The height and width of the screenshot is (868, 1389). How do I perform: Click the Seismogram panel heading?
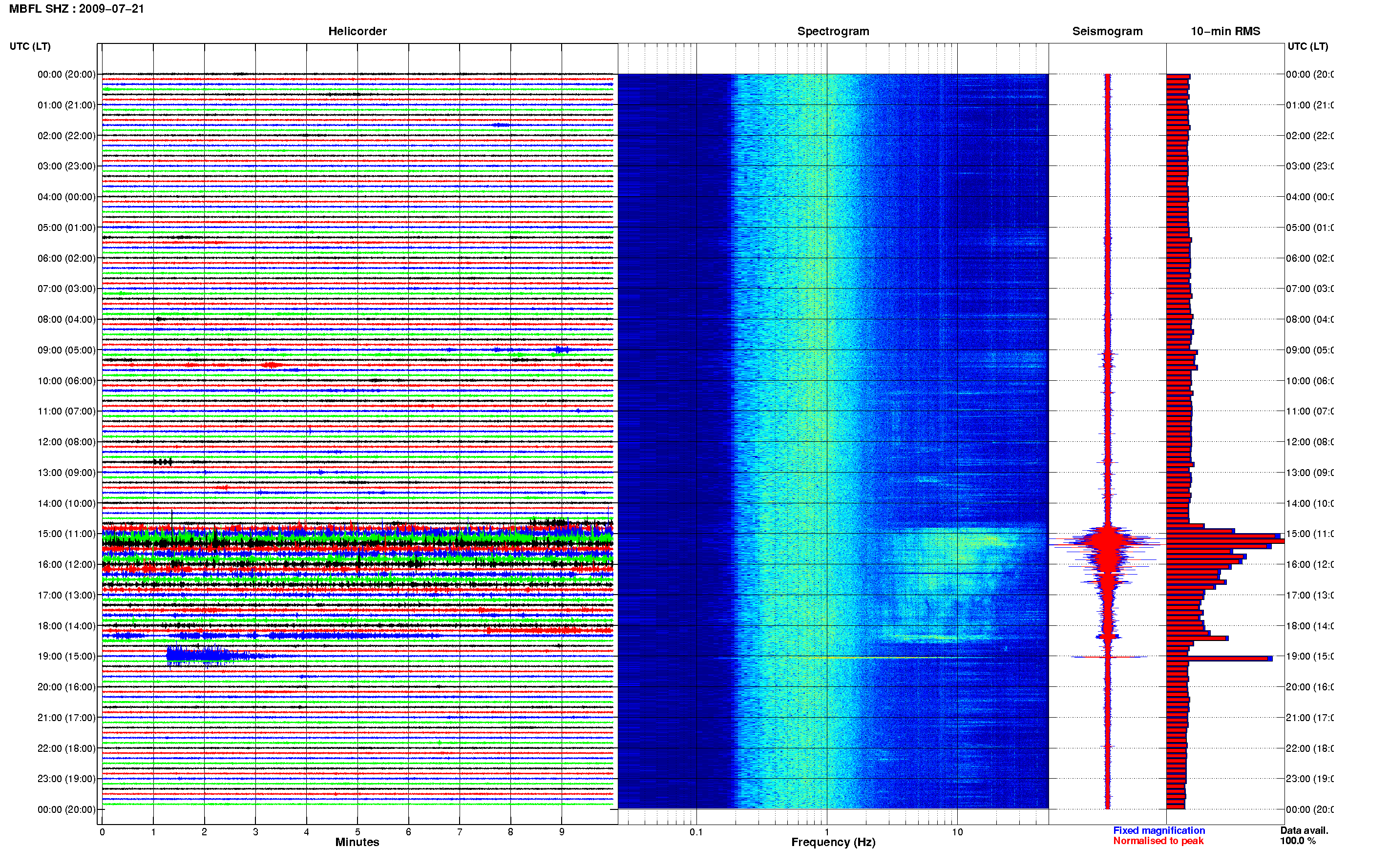pos(1107,31)
